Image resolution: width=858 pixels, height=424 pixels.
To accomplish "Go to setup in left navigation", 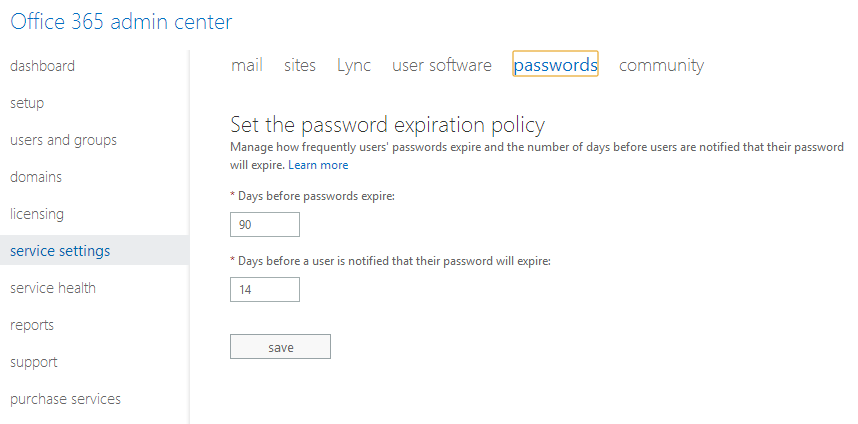I will pyautogui.click(x=27, y=103).
